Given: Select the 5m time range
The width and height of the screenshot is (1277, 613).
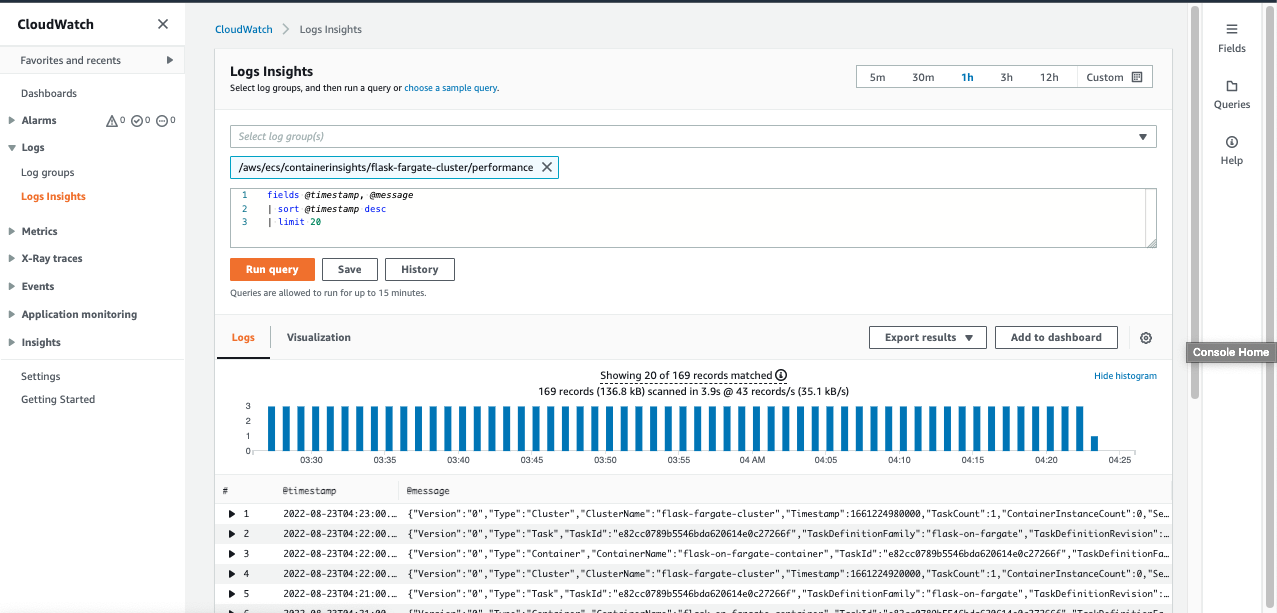Looking at the screenshot, I should pos(877,77).
